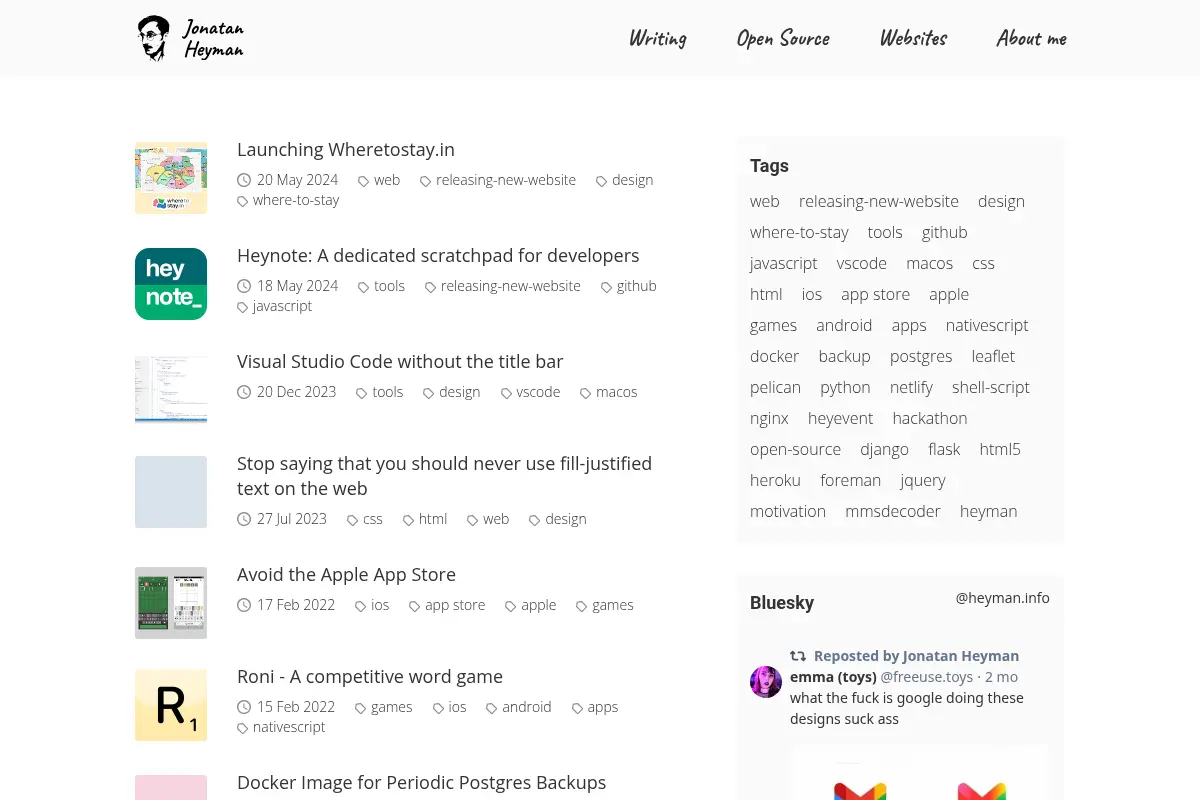1200x800 pixels.
Task: Click the Apple App Store post thumbnail
Action: pyautogui.click(x=171, y=603)
